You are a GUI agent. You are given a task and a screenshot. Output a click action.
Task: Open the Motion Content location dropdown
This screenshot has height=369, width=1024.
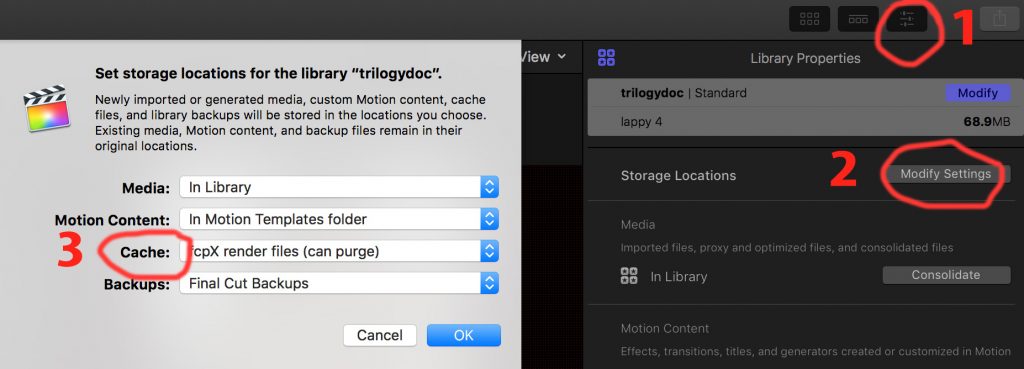pyautogui.click(x=340, y=219)
